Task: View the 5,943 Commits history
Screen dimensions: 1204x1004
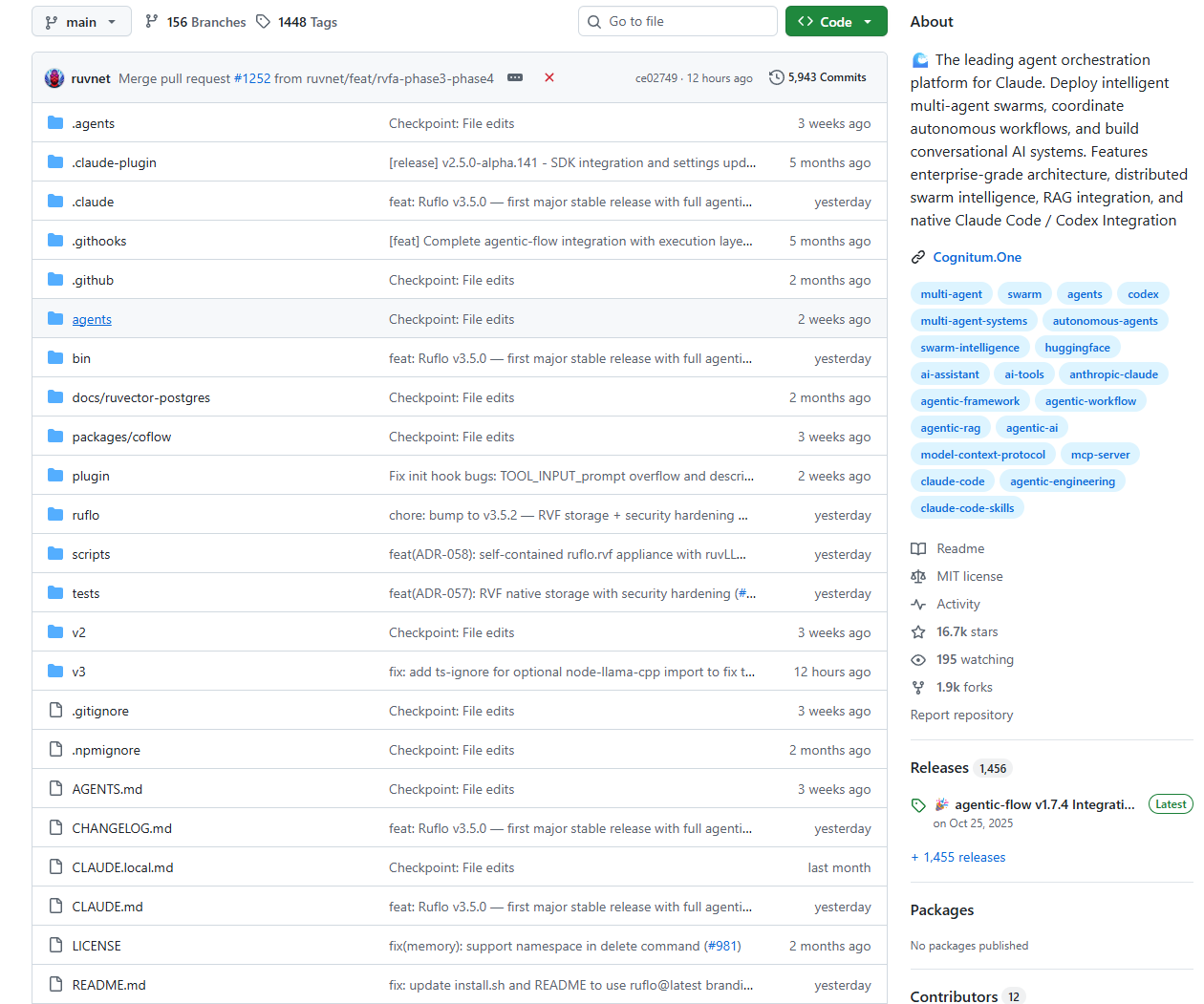Action: click(818, 77)
